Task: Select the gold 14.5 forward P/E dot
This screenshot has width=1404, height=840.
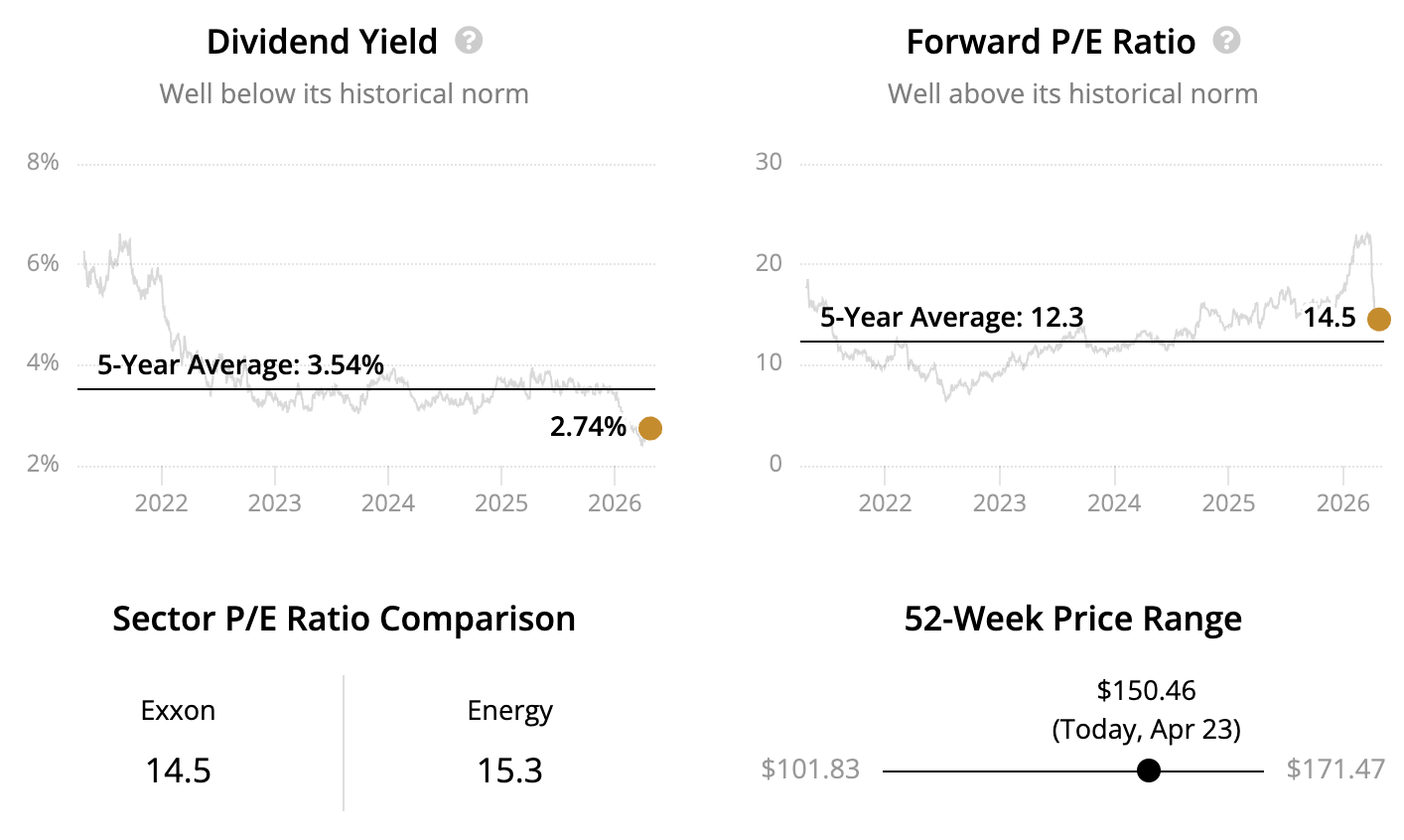Action: (x=1378, y=319)
